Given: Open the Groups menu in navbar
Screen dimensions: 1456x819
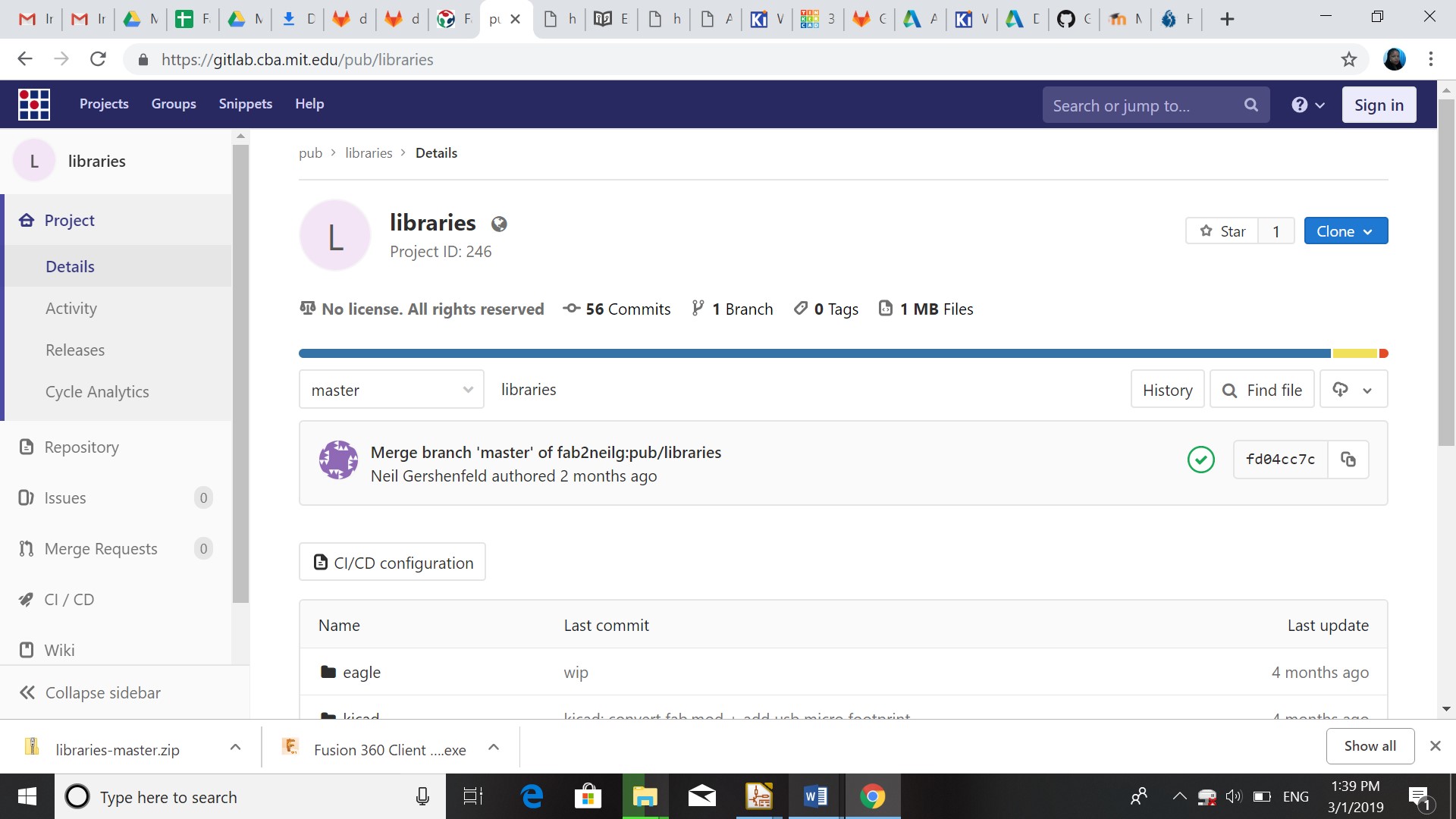Looking at the screenshot, I should pos(174,104).
